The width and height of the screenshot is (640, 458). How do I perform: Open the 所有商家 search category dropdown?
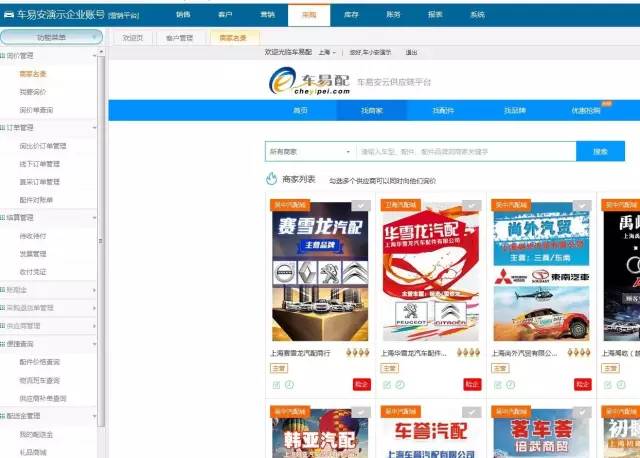point(310,151)
